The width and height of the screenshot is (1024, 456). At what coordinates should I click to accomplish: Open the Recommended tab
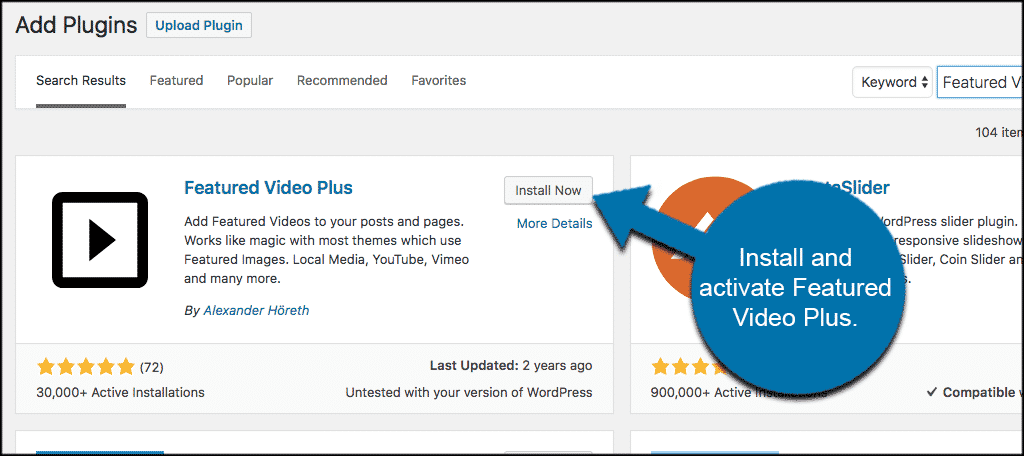[342, 80]
